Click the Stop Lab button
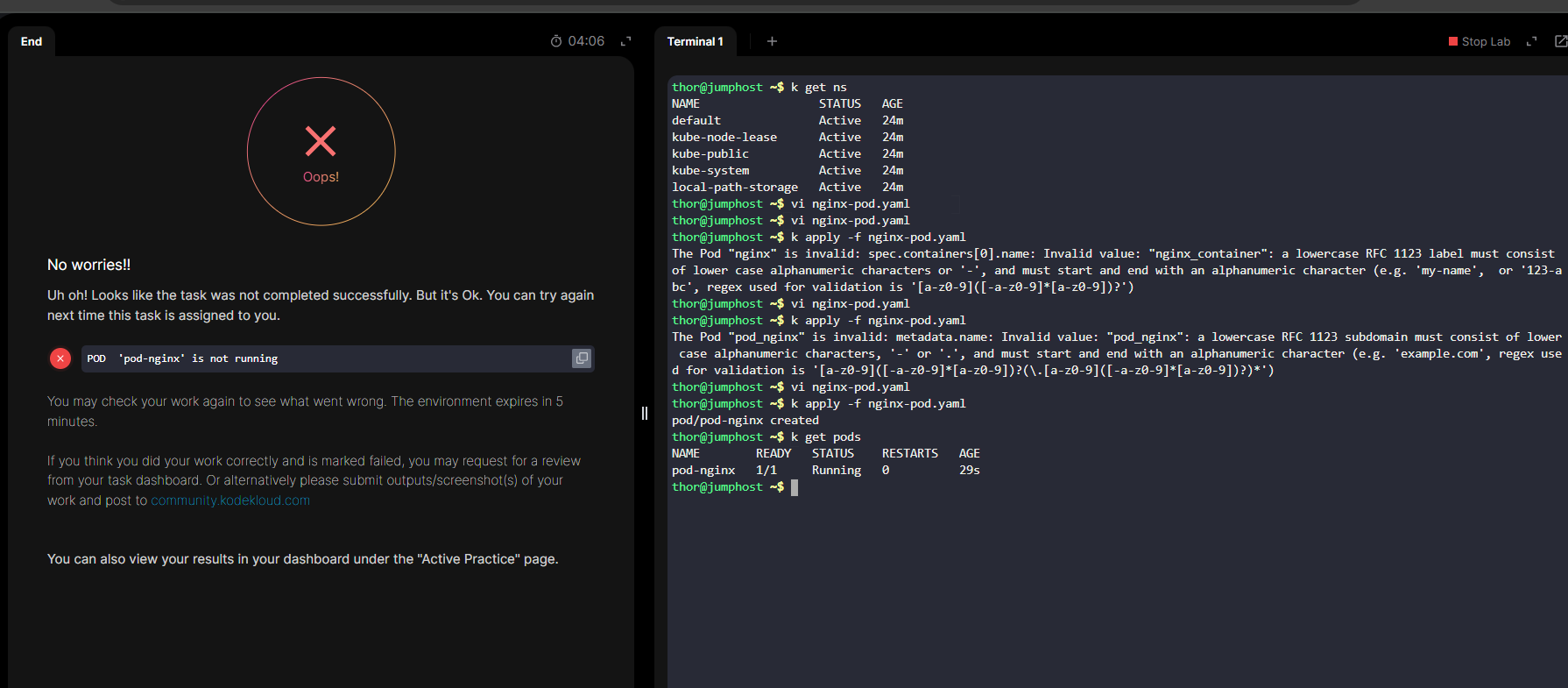 tap(1480, 41)
